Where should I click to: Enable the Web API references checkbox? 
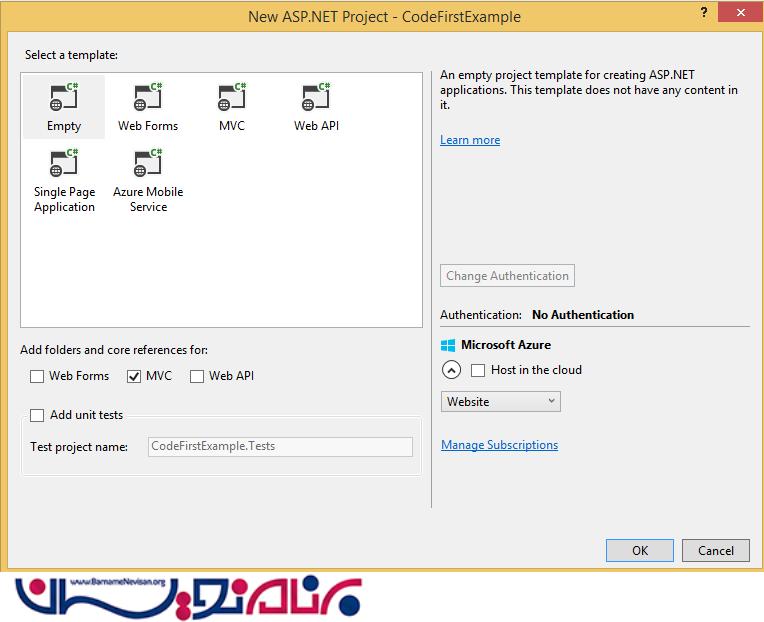197,376
